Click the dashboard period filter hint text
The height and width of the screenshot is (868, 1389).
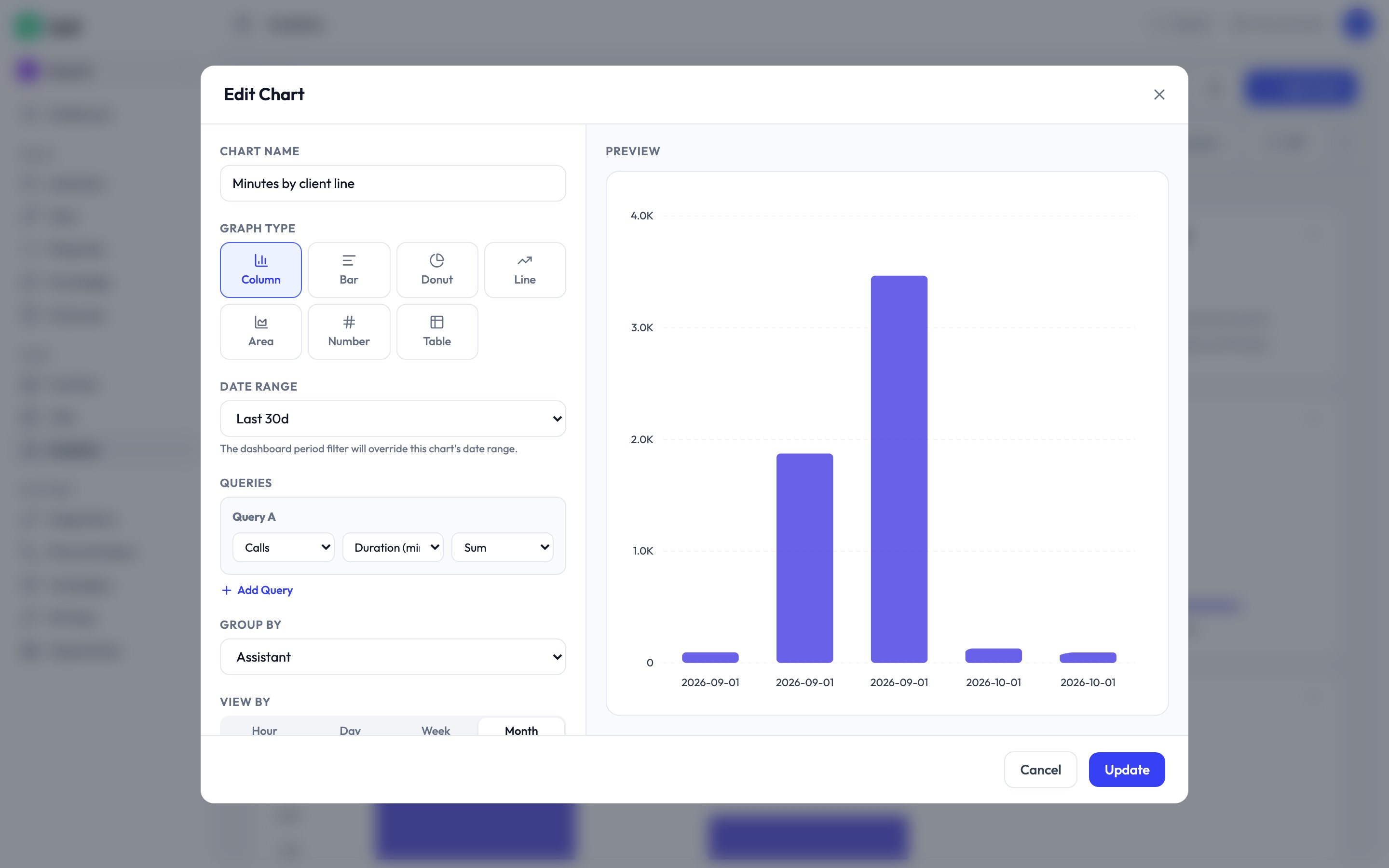pyautogui.click(x=368, y=449)
